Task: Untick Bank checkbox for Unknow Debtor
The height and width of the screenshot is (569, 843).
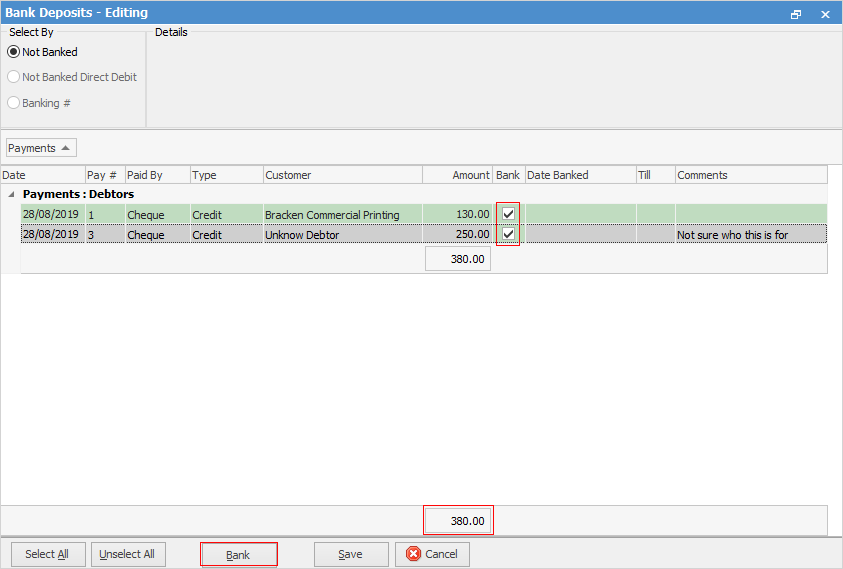Action: 509,234
